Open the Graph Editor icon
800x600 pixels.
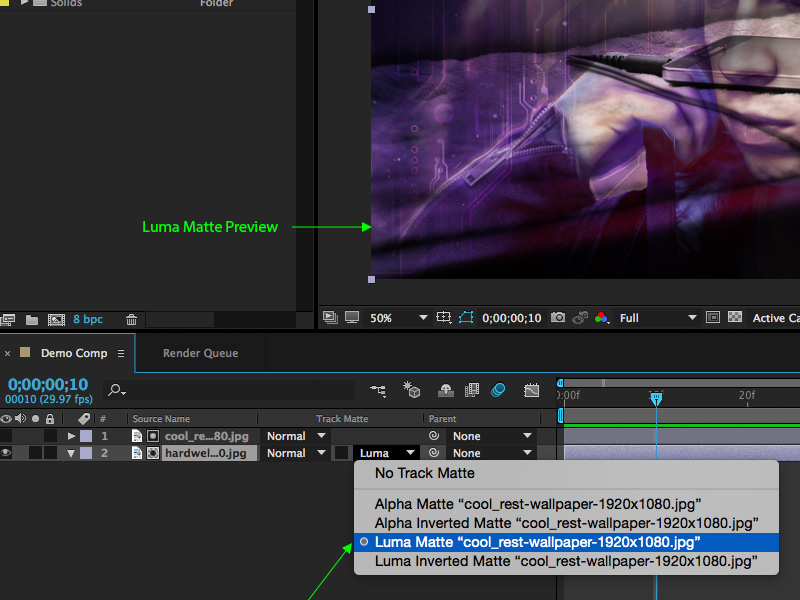click(532, 390)
